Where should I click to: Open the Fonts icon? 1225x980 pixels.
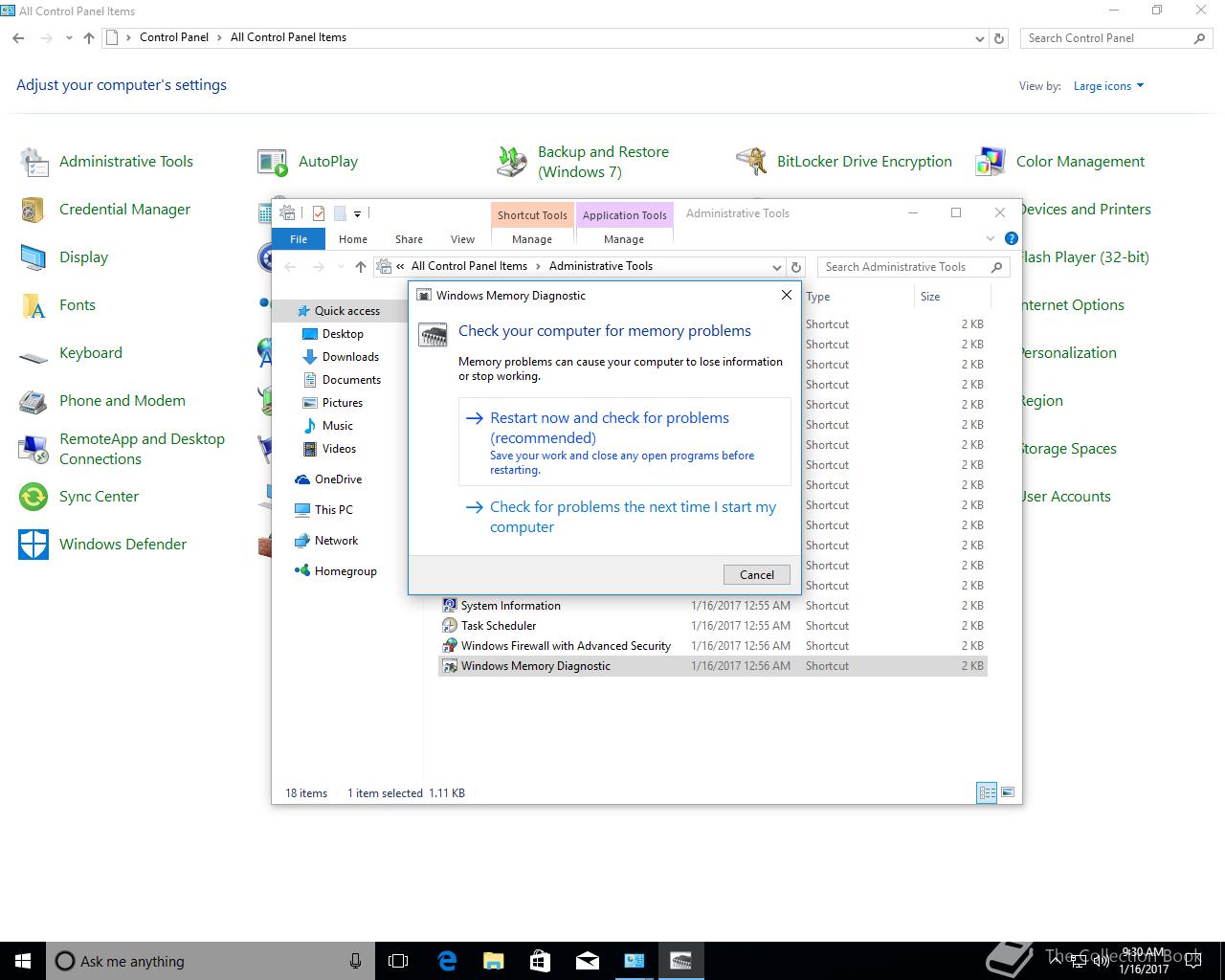pos(33,305)
